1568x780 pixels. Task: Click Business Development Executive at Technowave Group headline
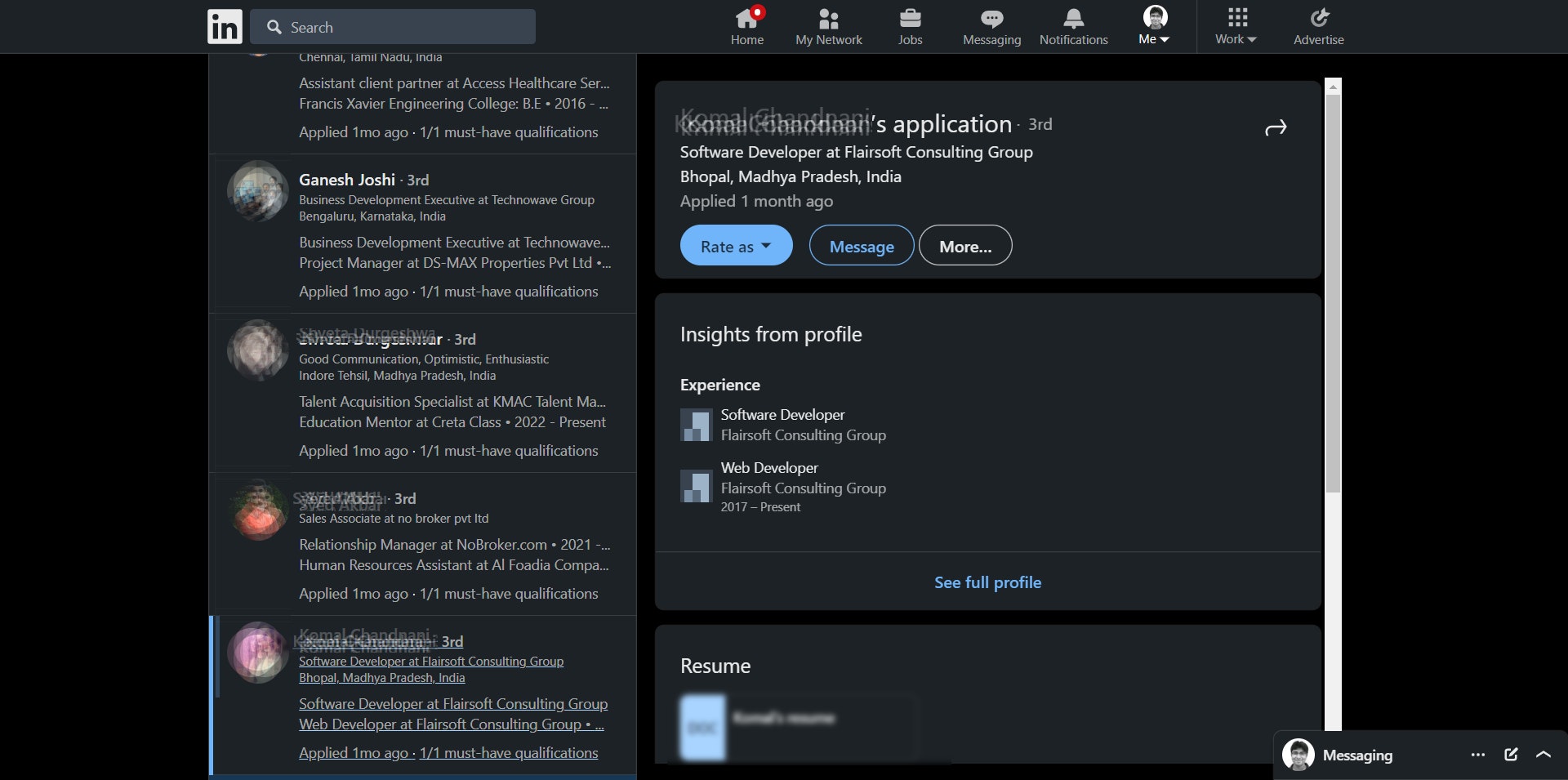tap(447, 200)
